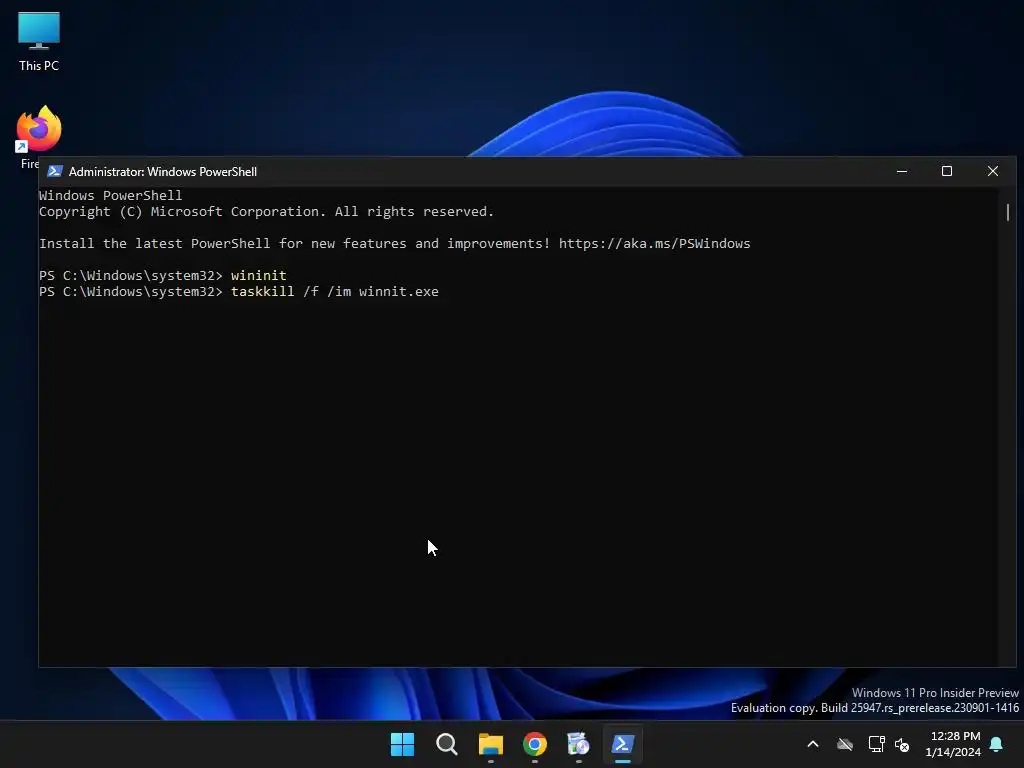Close the Administrator PowerShell window
The image size is (1024, 768).
993,171
